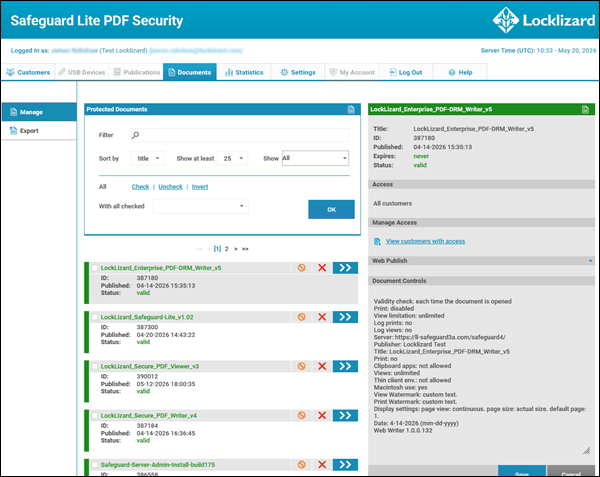Open LockLizard_Secure_PDF_Viewer_v3 title in list
Image resolution: width=600 pixels, height=477 pixels.
(x=150, y=366)
